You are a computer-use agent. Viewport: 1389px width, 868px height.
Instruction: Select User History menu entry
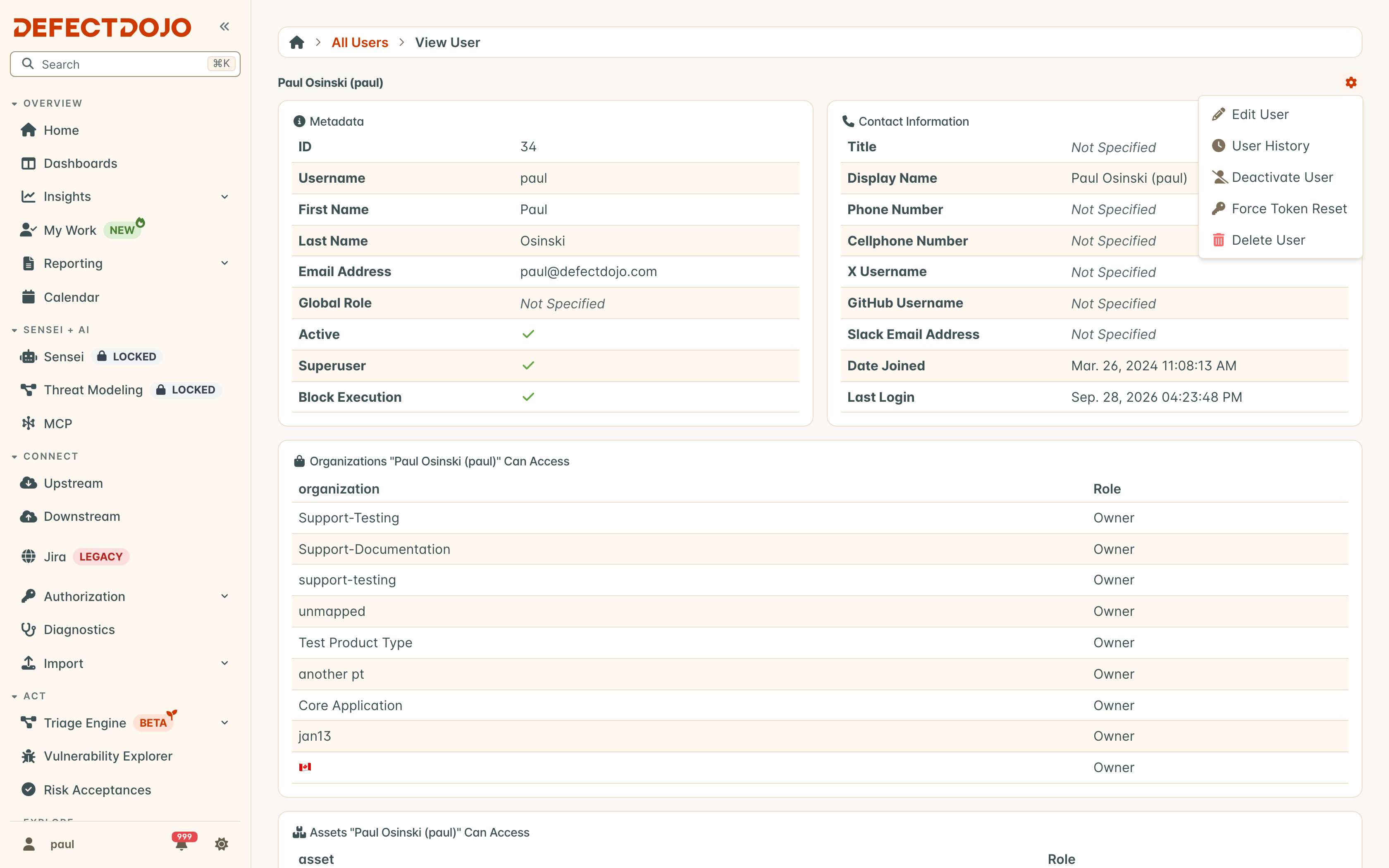point(1280,146)
